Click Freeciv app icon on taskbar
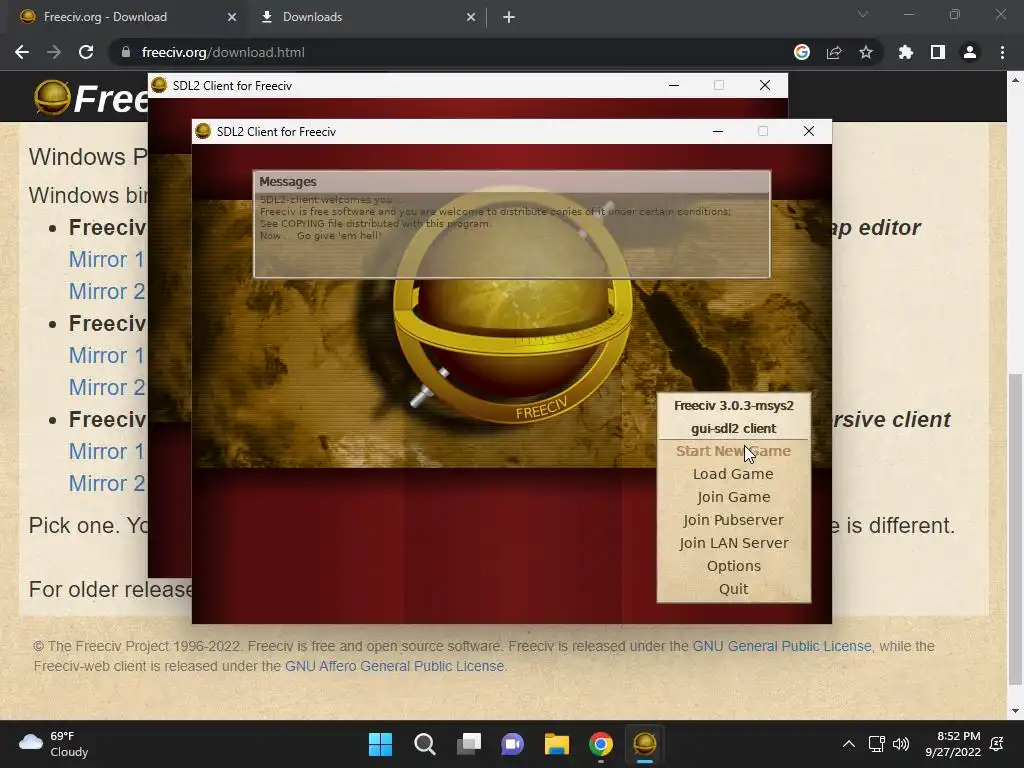 (x=645, y=744)
